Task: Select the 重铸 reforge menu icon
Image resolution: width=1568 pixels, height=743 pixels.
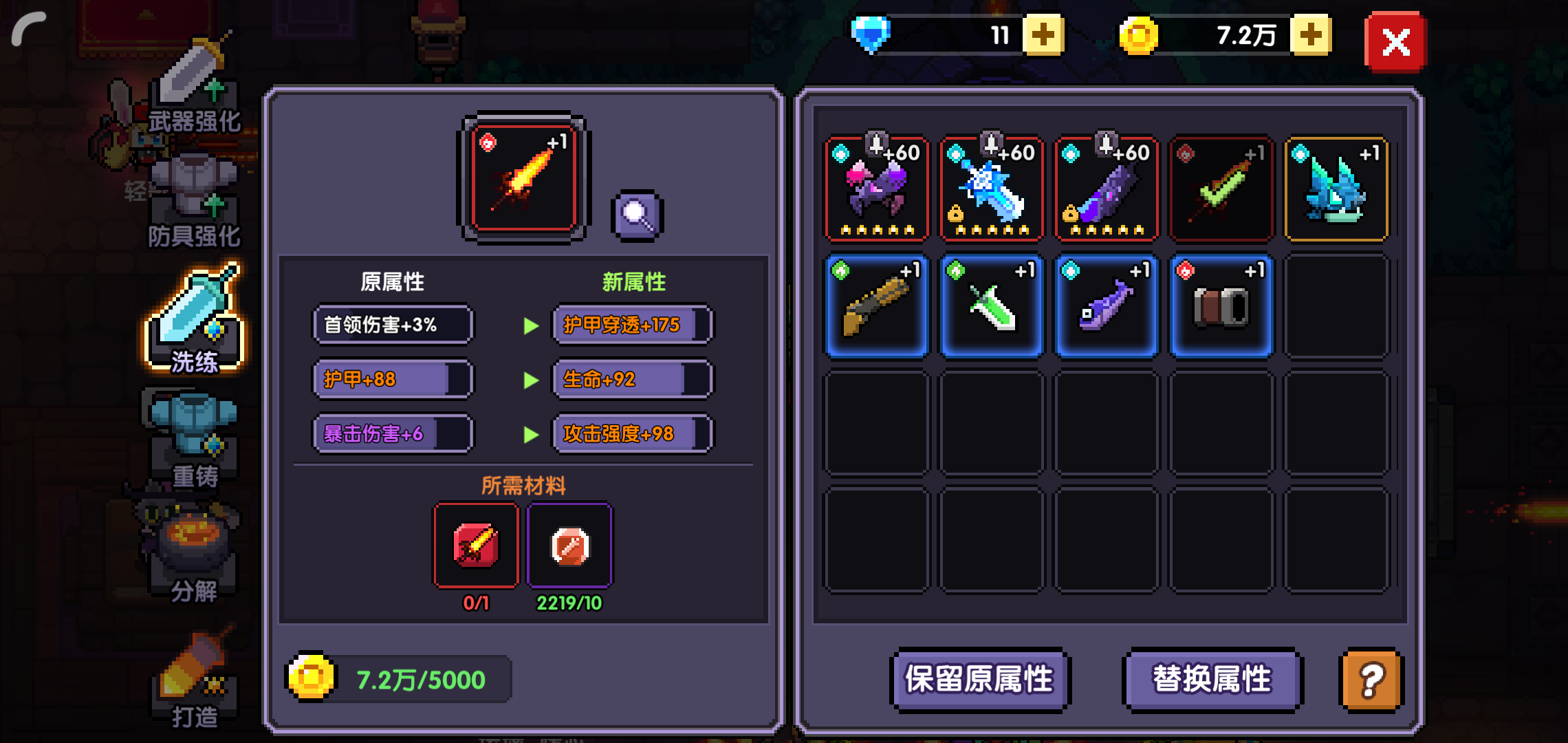Action: point(195,440)
